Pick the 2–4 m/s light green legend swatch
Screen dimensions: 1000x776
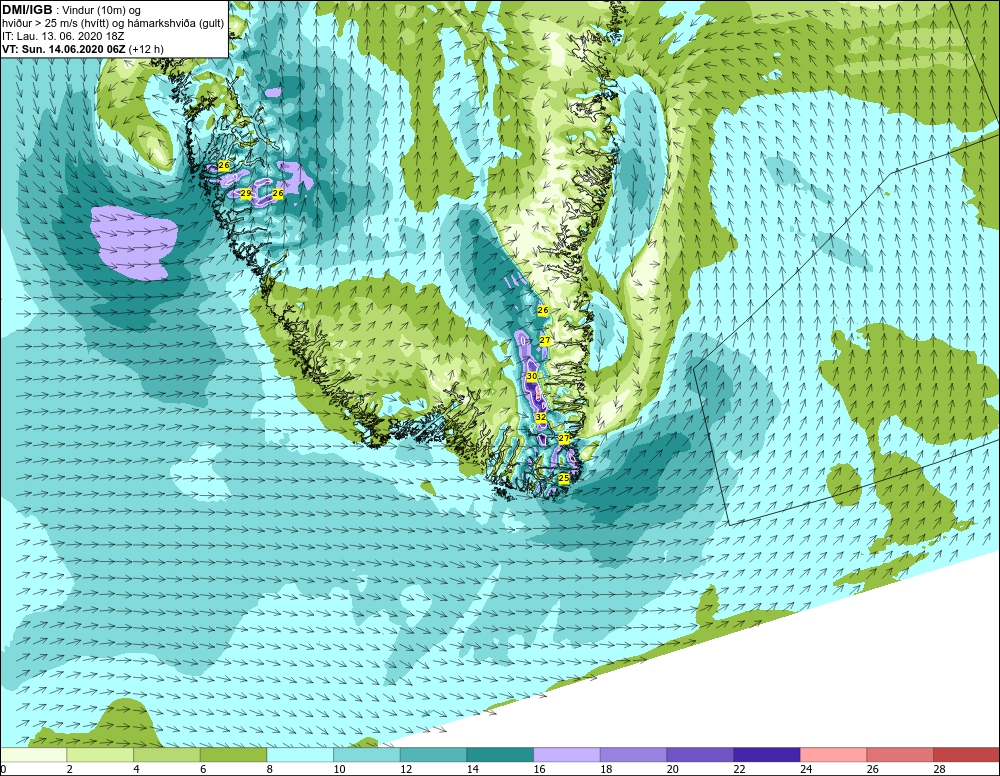tap(100, 755)
